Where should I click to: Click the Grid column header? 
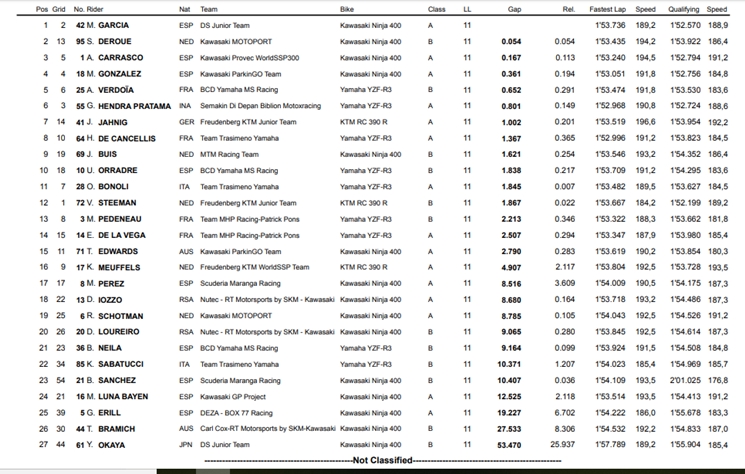(x=59, y=9)
